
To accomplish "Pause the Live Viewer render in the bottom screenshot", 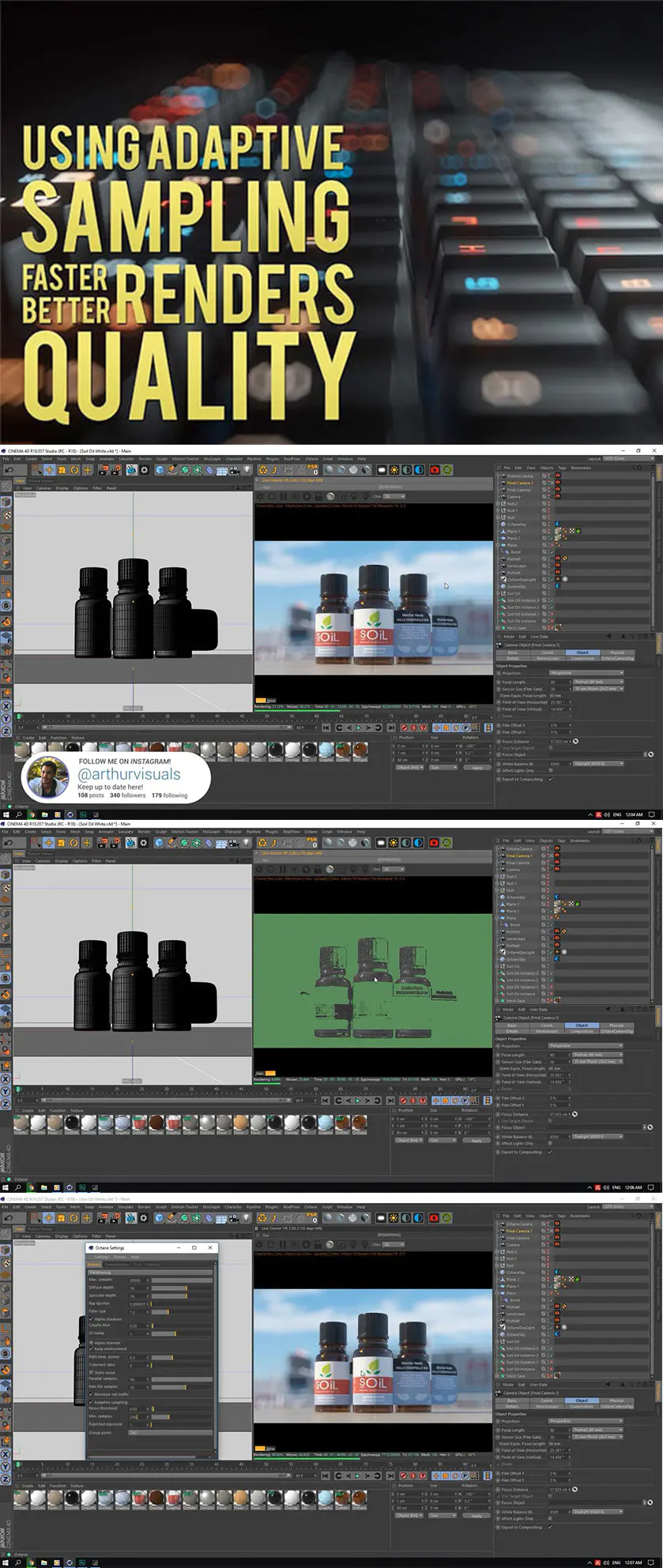I will pos(283,1245).
